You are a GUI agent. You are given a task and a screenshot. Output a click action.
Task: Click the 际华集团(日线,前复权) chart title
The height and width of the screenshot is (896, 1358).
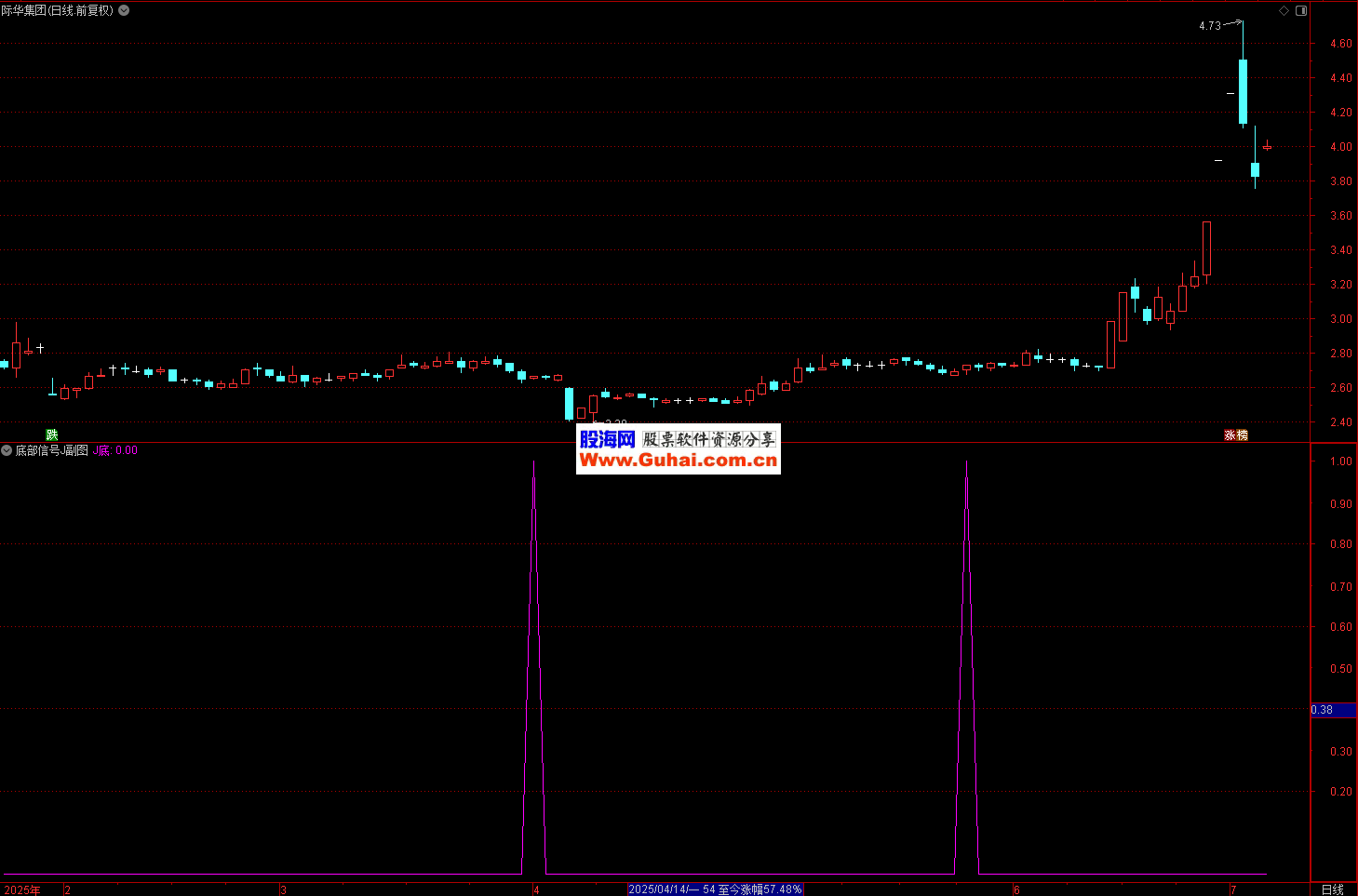click(58, 10)
